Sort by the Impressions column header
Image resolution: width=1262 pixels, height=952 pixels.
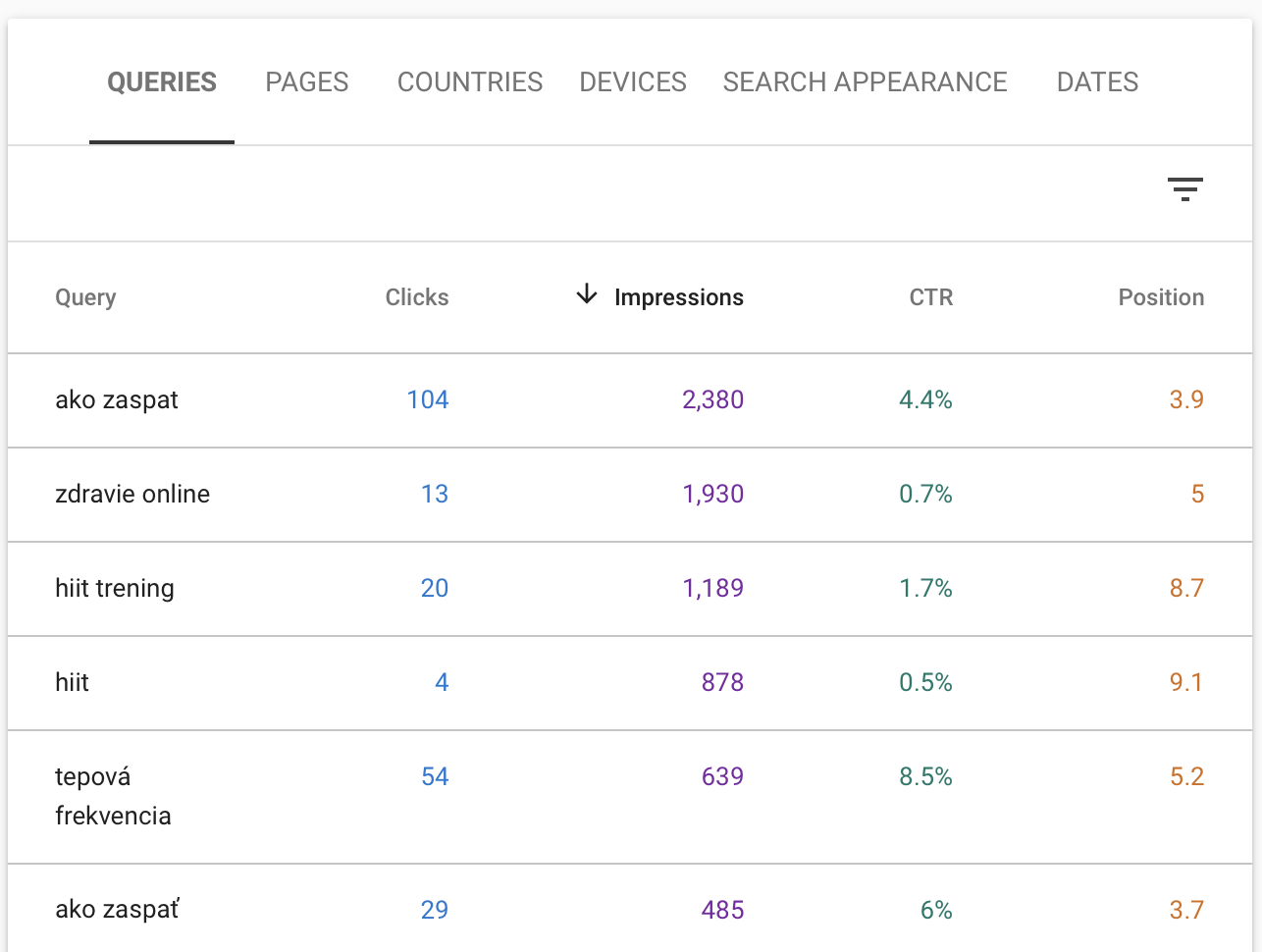(x=678, y=297)
